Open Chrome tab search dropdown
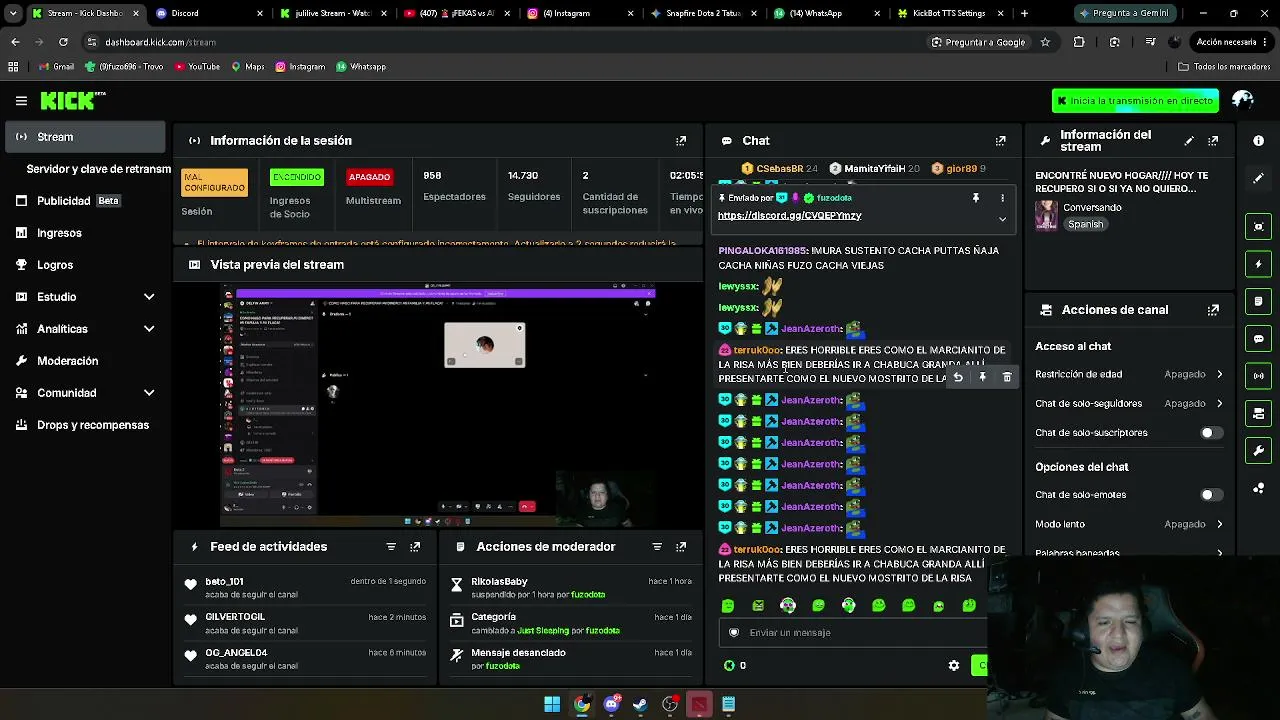Screen dimensions: 1280x720 pyautogui.click(x=13, y=13)
